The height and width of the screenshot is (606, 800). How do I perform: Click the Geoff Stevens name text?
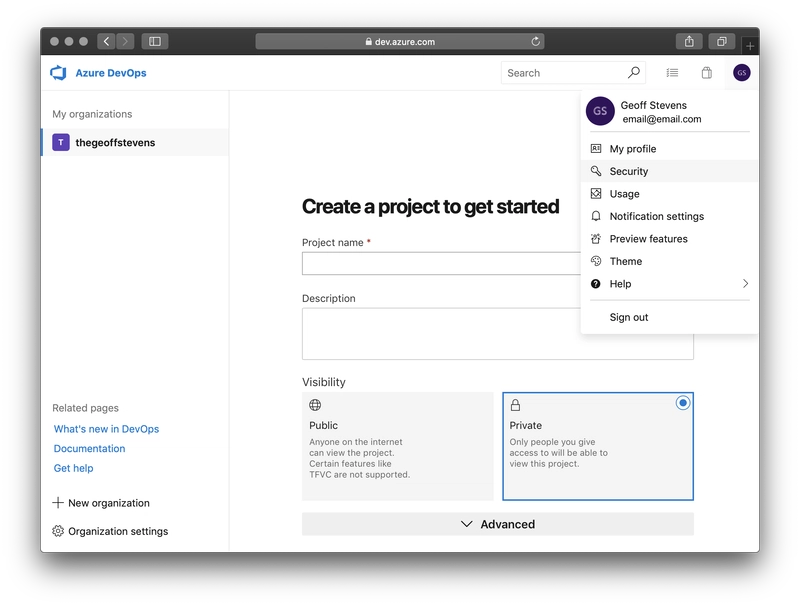coord(654,105)
